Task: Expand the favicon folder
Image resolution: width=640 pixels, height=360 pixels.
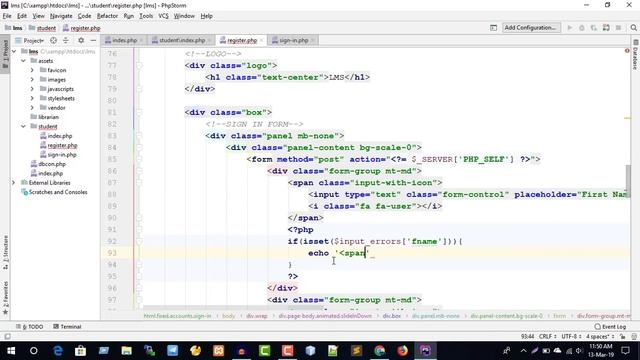Action: click(x=32, y=70)
